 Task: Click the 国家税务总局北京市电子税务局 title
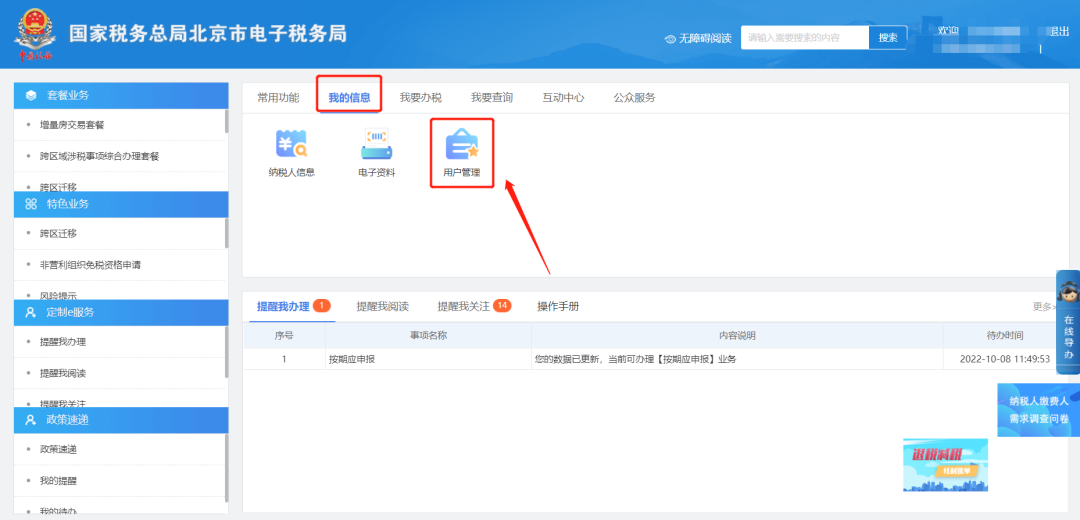pos(207,33)
